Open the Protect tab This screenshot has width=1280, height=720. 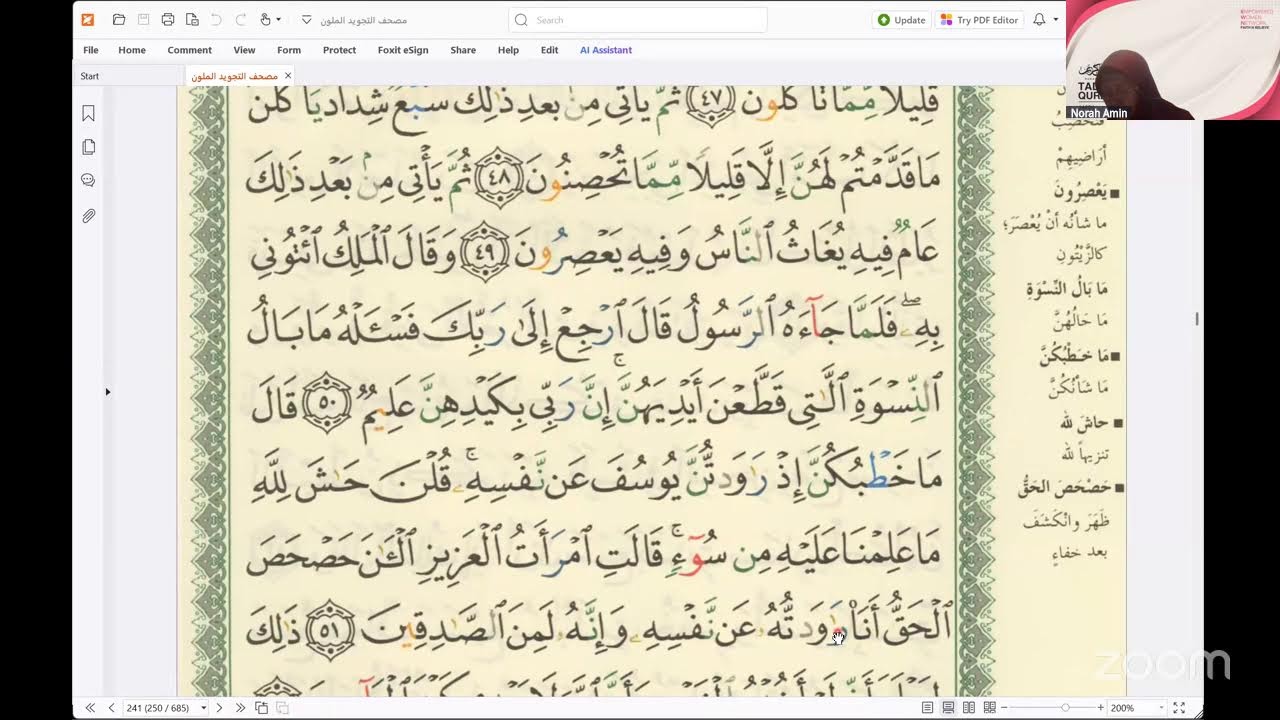click(339, 50)
